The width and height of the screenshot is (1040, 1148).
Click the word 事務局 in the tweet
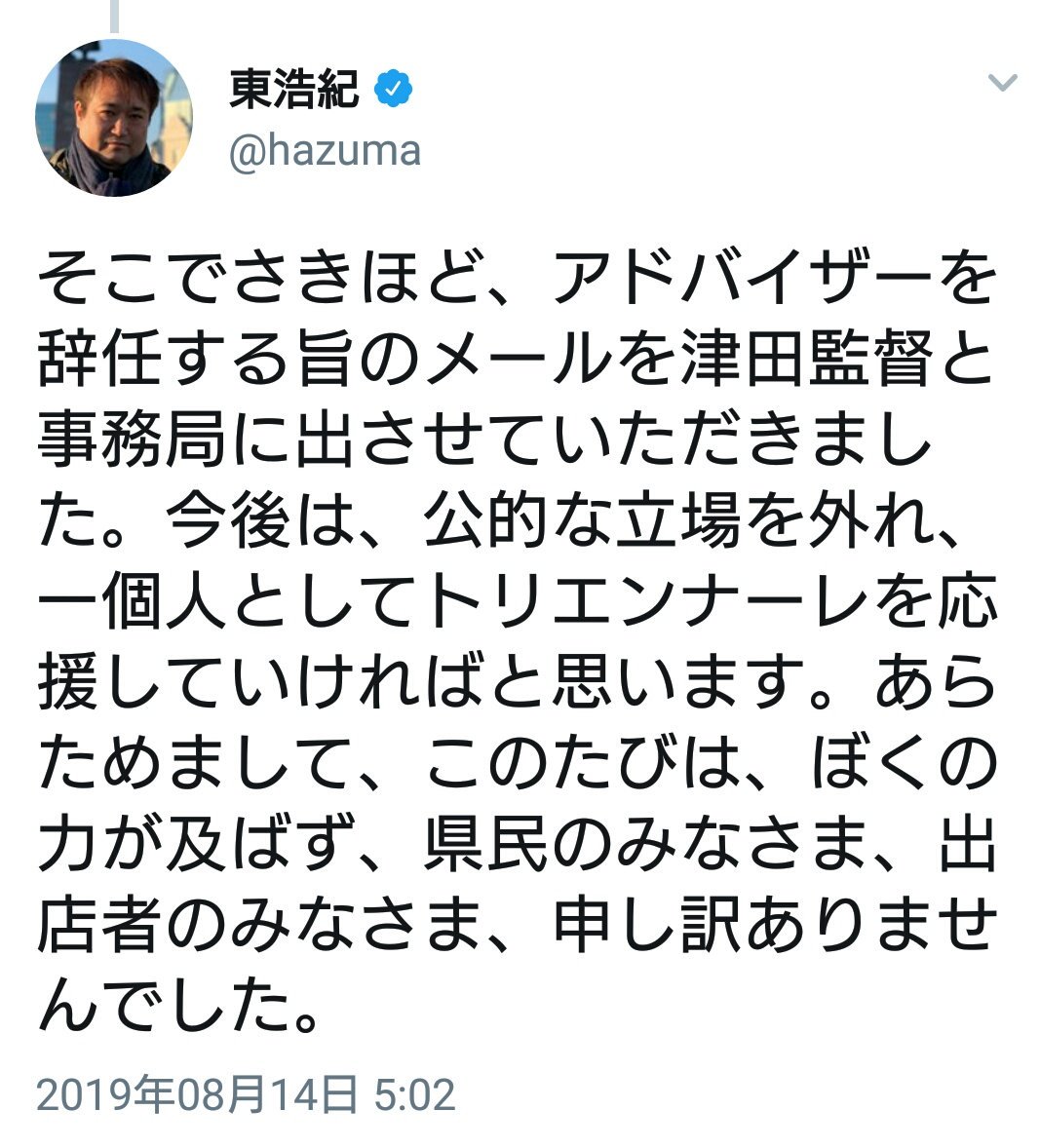(x=132, y=440)
